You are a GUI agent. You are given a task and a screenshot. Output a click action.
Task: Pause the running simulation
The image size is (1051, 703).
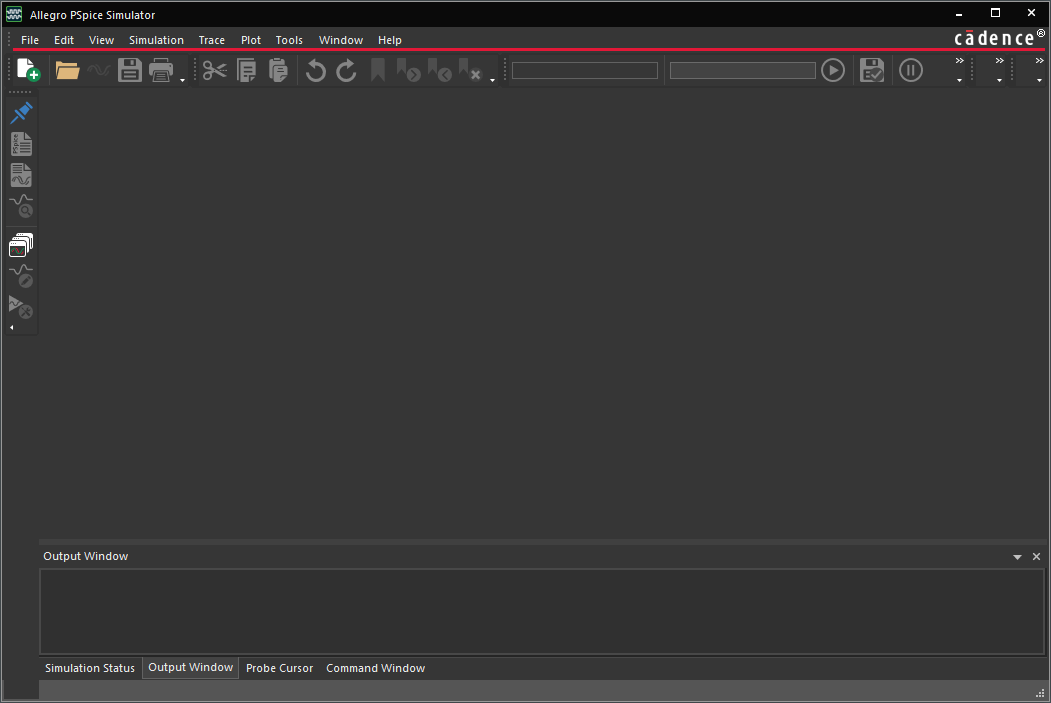(x=910, y=70)
